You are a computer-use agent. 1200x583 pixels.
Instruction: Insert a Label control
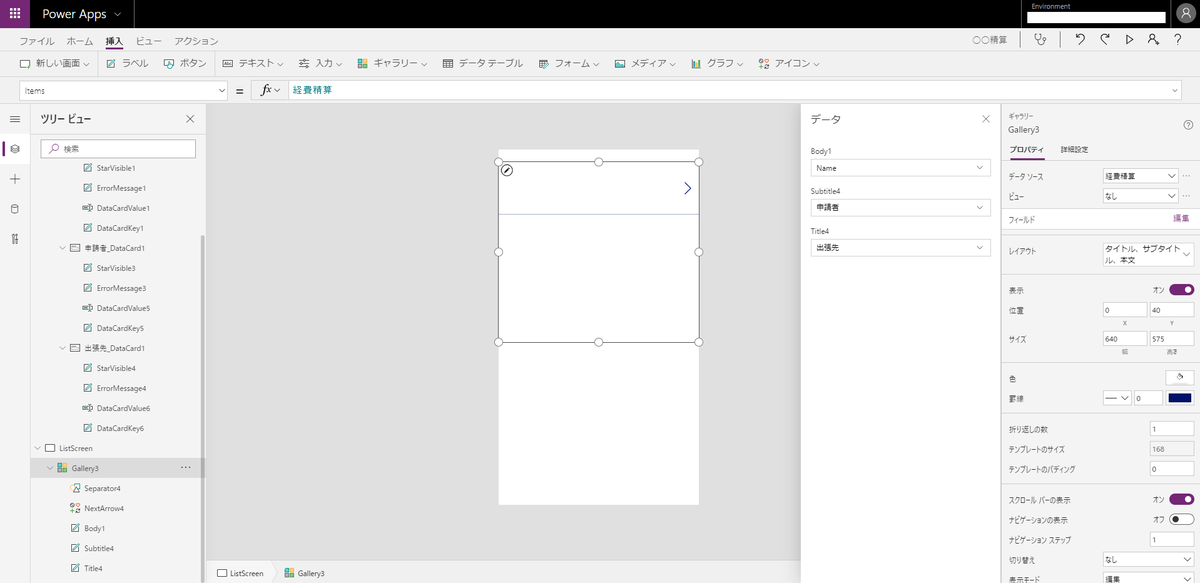pos(127,63)
